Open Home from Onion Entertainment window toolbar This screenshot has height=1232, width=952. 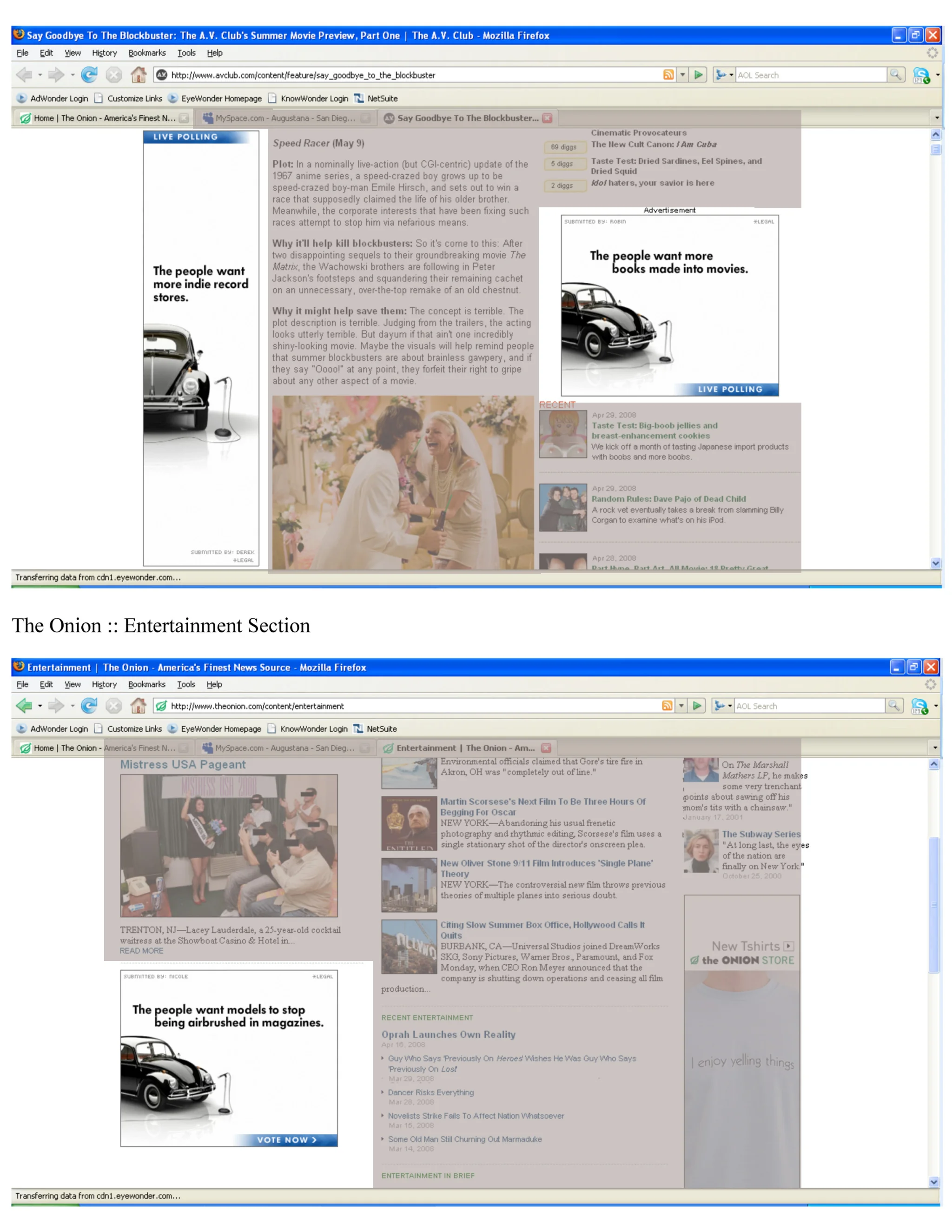pos(138,706)
